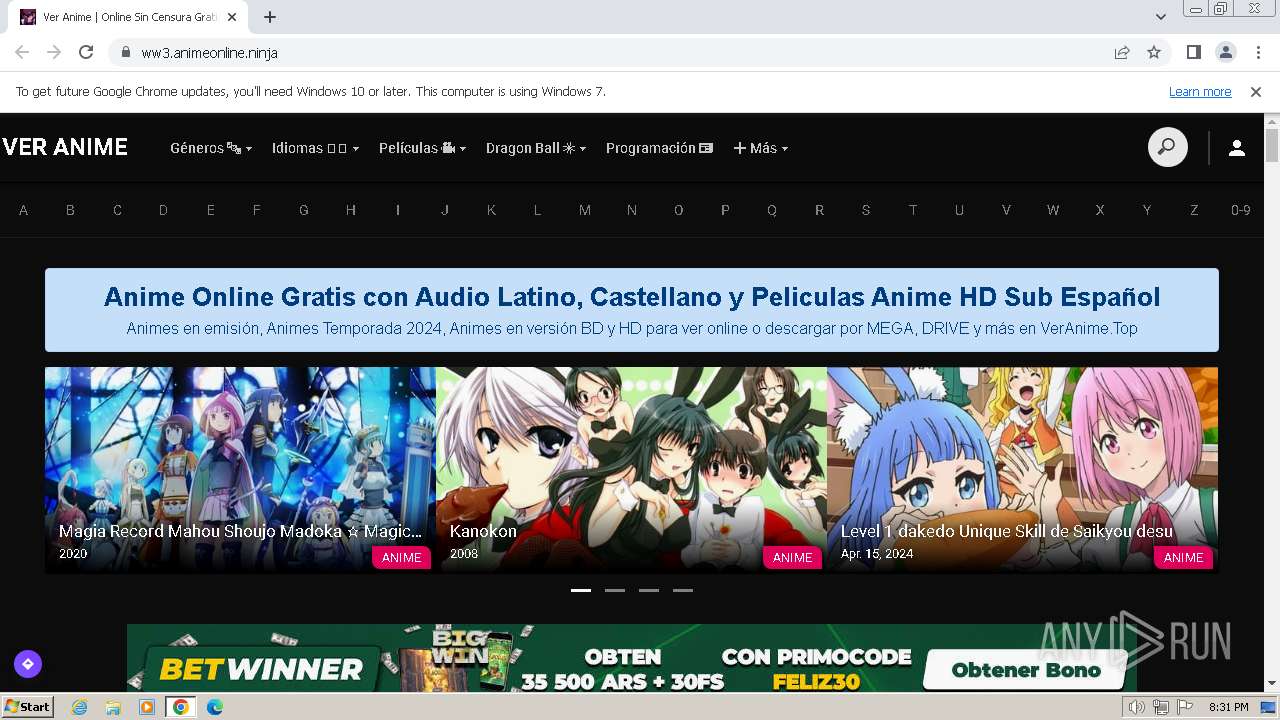
Task: Select the first carousel indicator
Action: click(x=581, y=590)
